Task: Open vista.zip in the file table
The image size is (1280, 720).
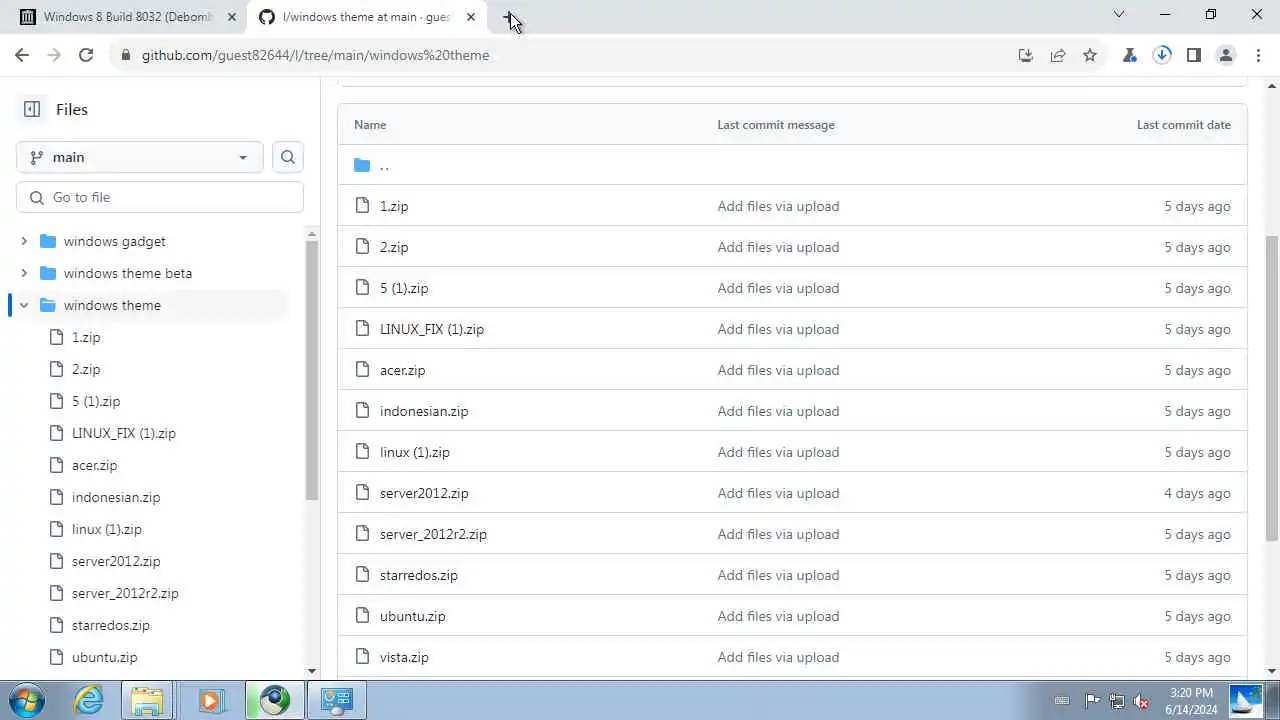Action: point(404,657)
